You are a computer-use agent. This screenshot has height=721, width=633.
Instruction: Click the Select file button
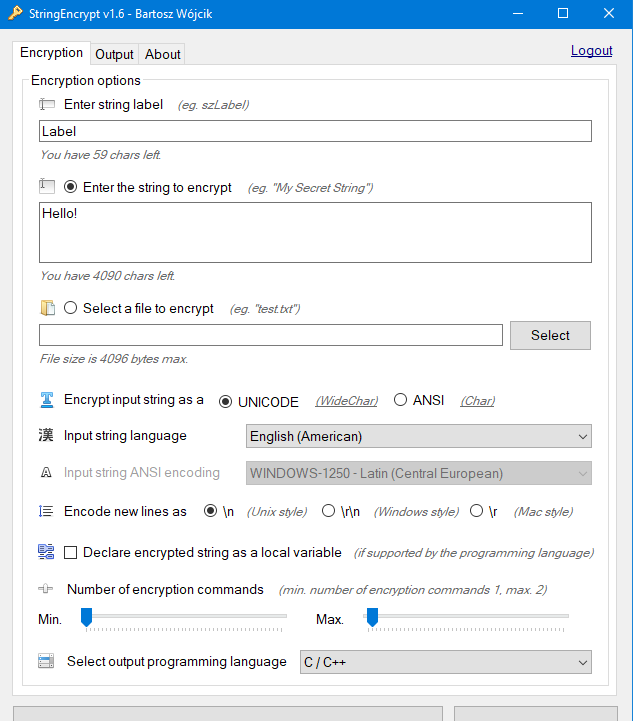550,335
